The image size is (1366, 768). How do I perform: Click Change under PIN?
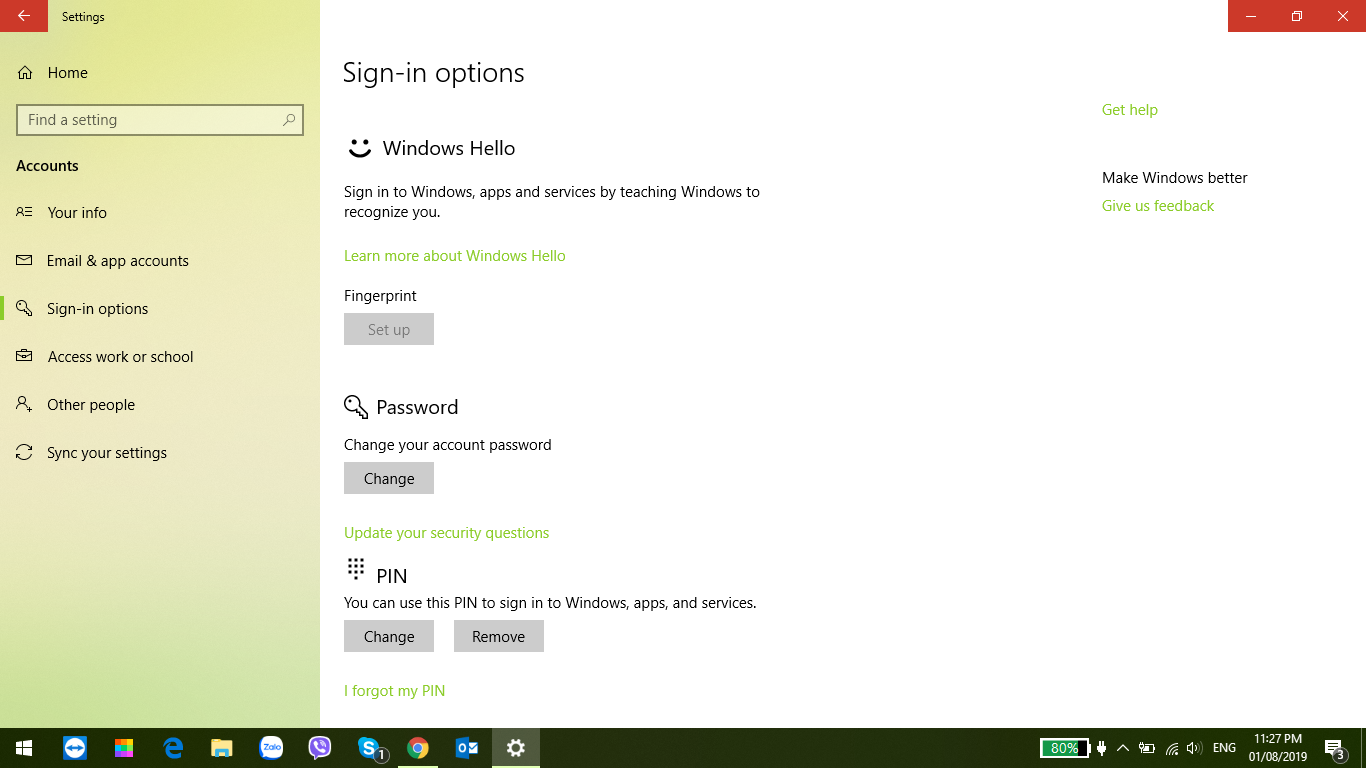[x=389, y=636]
